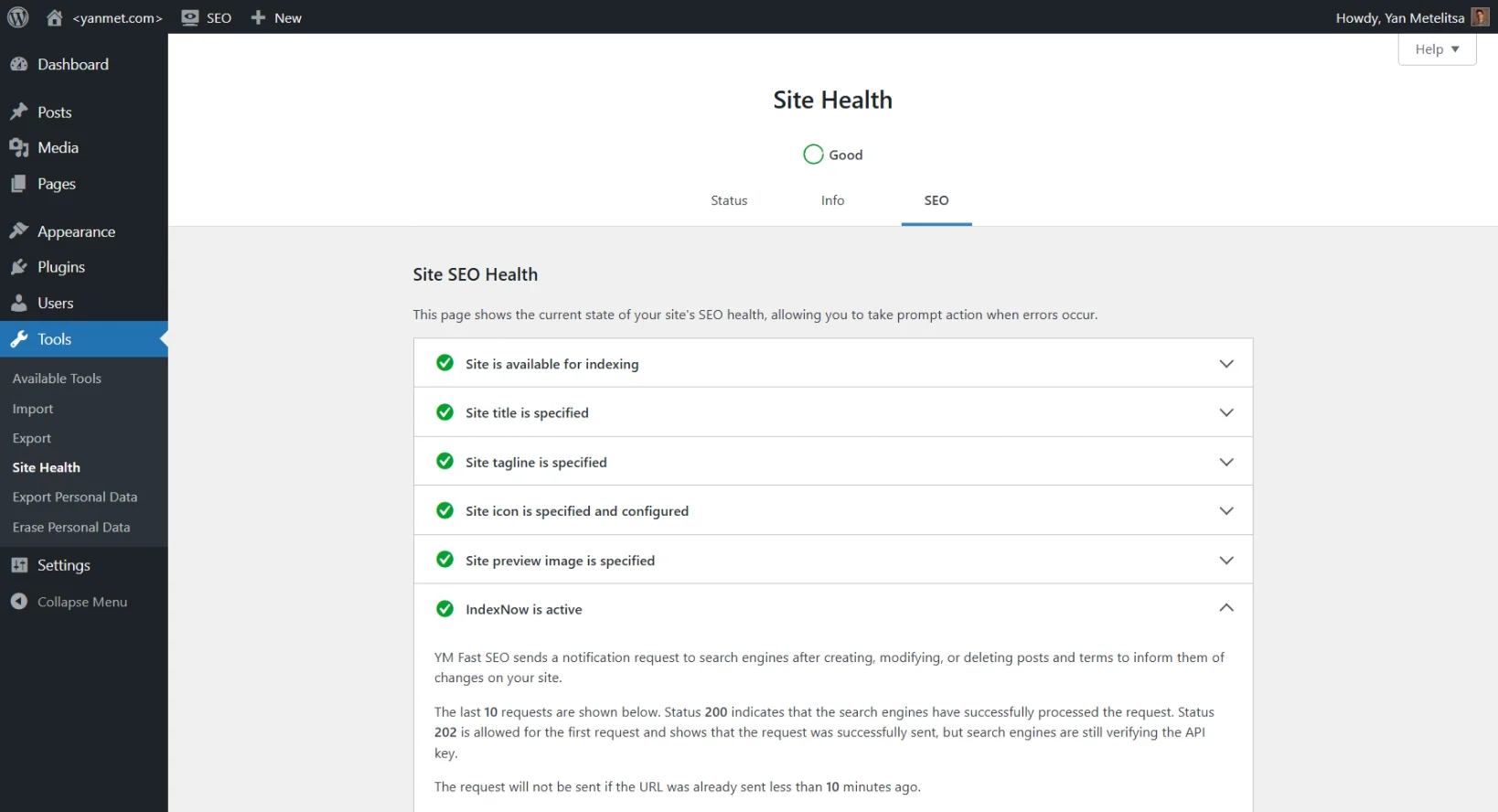Open the Help dropdown

pyautogui.click(x=1436, y=49)
